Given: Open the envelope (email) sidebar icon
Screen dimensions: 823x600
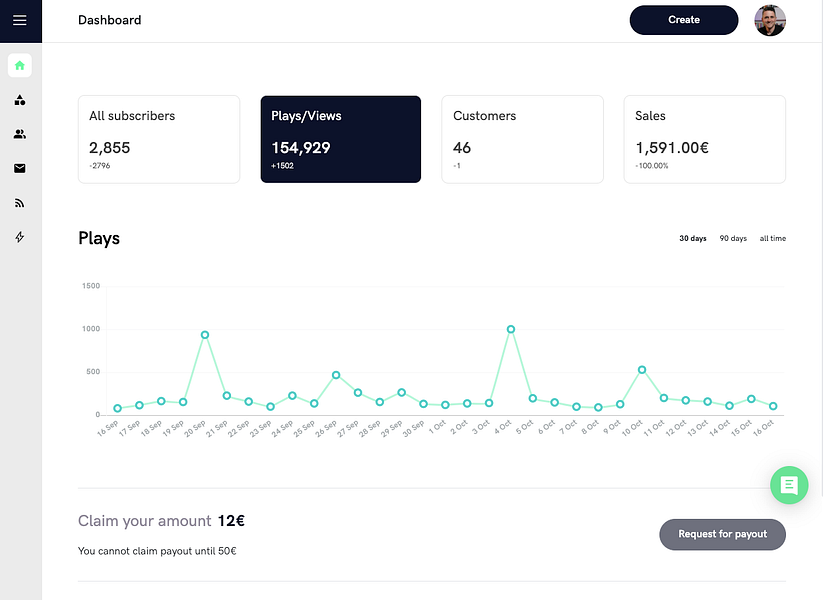Looking at the screenshot, I should pos(20,168).
